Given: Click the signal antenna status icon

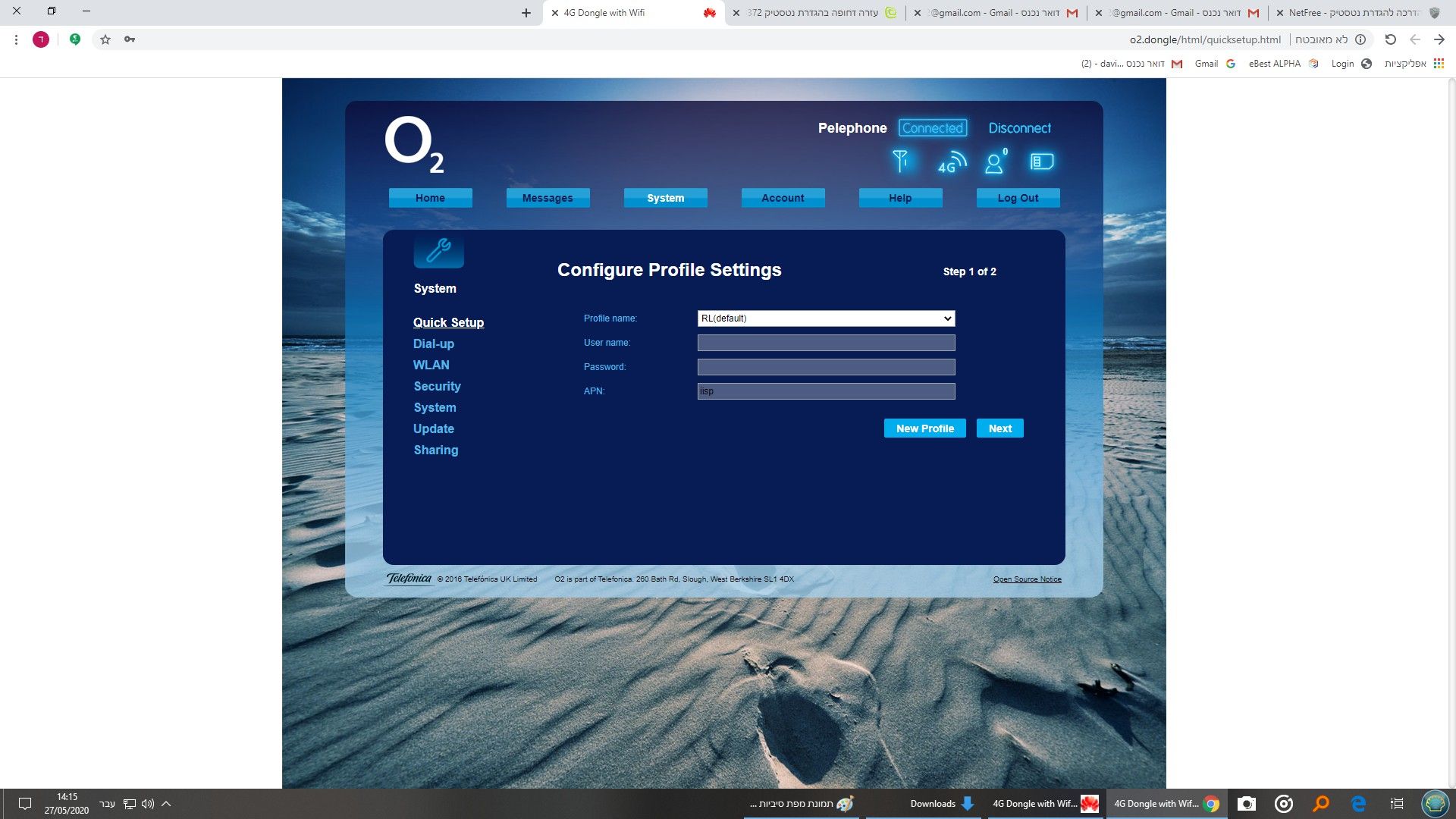Looking at the screenshot, I should coord(900,161).
